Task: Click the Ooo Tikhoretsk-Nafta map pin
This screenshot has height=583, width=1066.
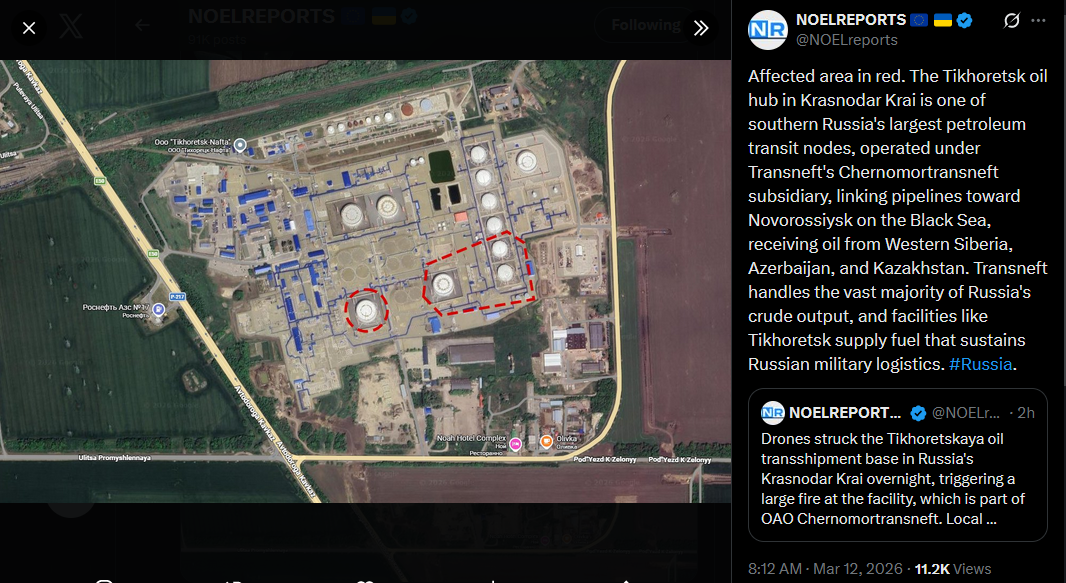Action: pyautogui.click(x=240, y=145)
